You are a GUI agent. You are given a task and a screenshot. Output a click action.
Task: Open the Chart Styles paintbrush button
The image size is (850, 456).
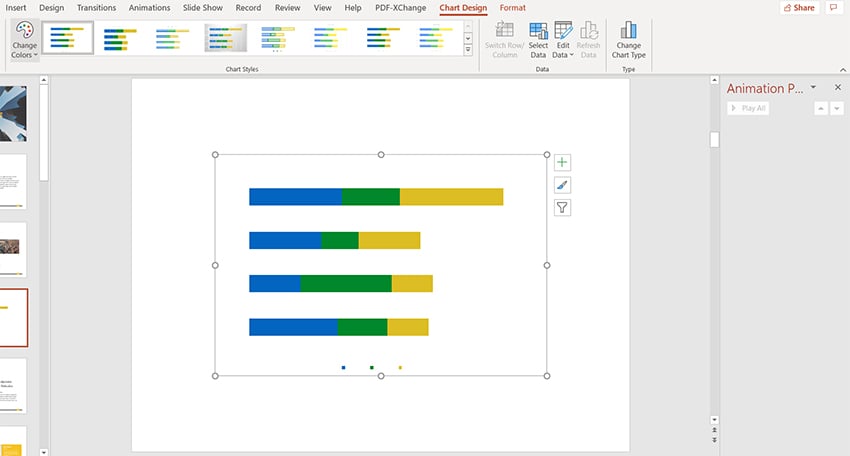click(x=562, y=185)
